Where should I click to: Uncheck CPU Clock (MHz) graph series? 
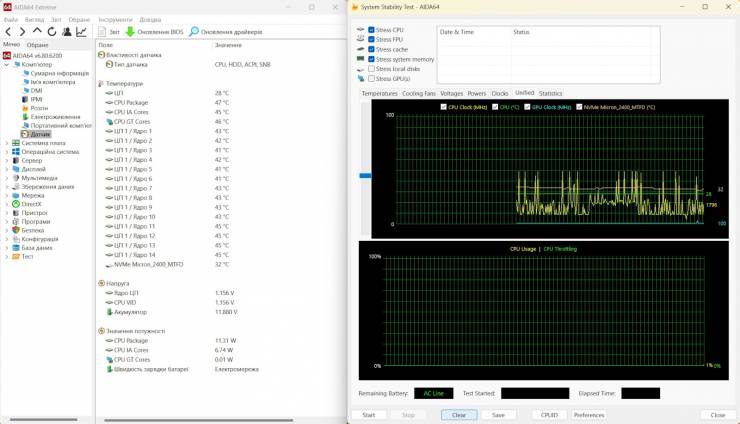tap(444, 107)
